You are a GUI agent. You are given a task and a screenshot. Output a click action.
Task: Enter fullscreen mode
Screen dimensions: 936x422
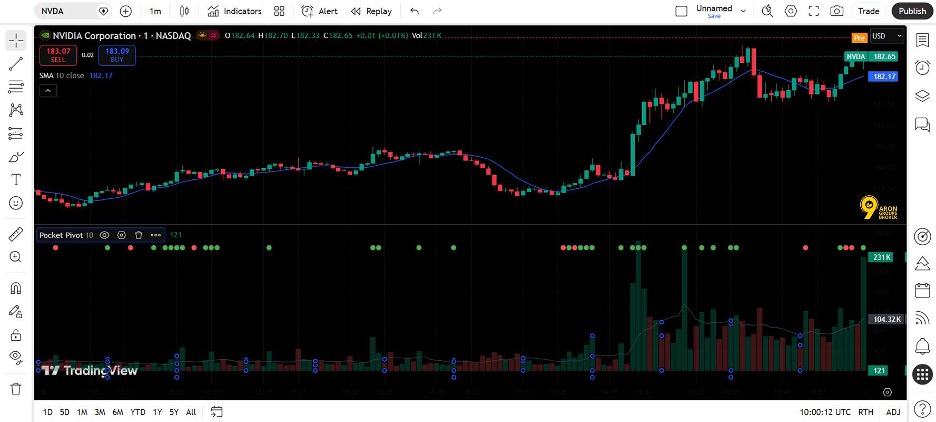814,11
